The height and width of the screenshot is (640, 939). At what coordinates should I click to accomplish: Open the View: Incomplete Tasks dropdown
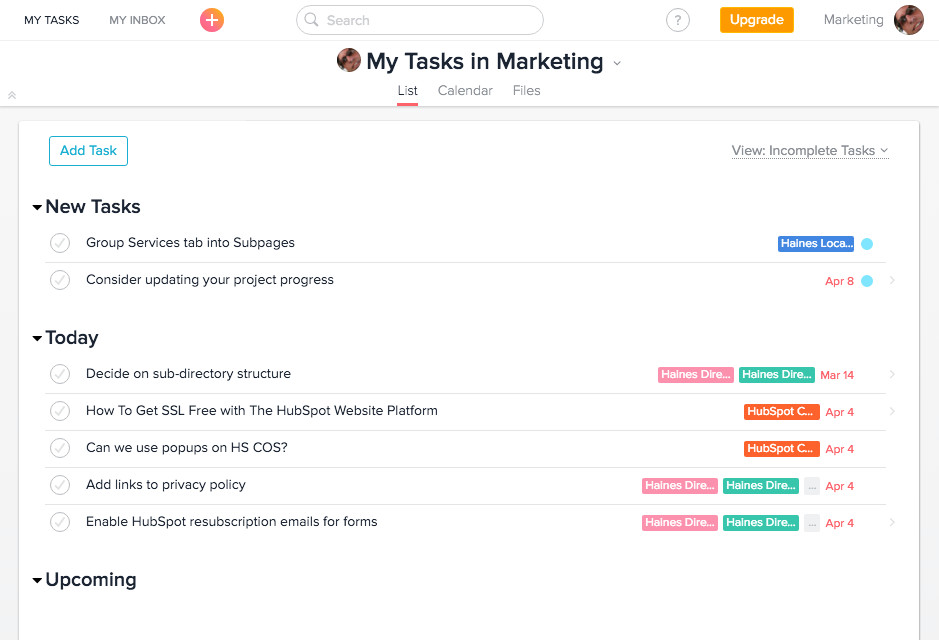click(810, 151)
